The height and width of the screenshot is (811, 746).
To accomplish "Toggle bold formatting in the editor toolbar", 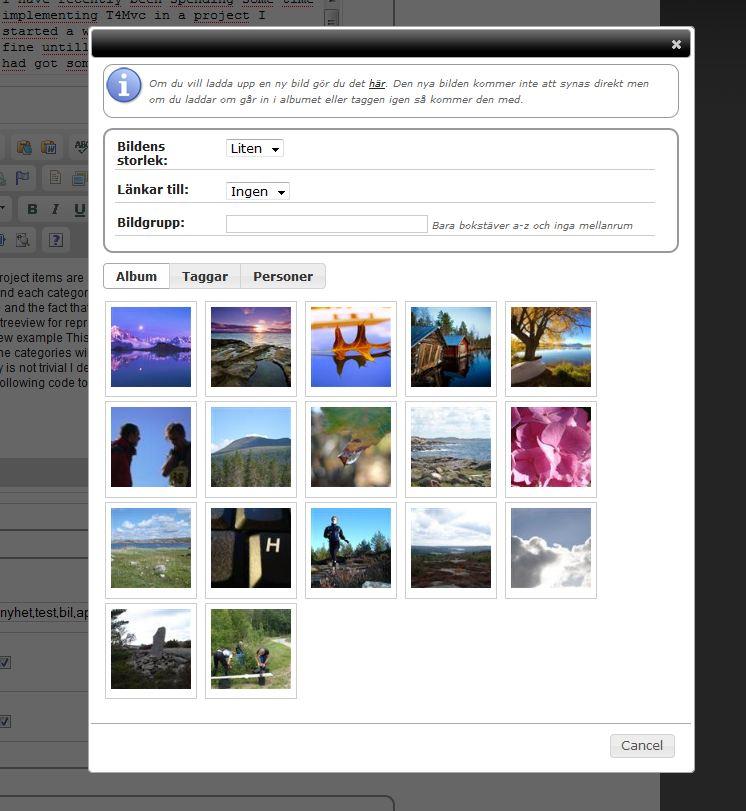I will [32, 209].
